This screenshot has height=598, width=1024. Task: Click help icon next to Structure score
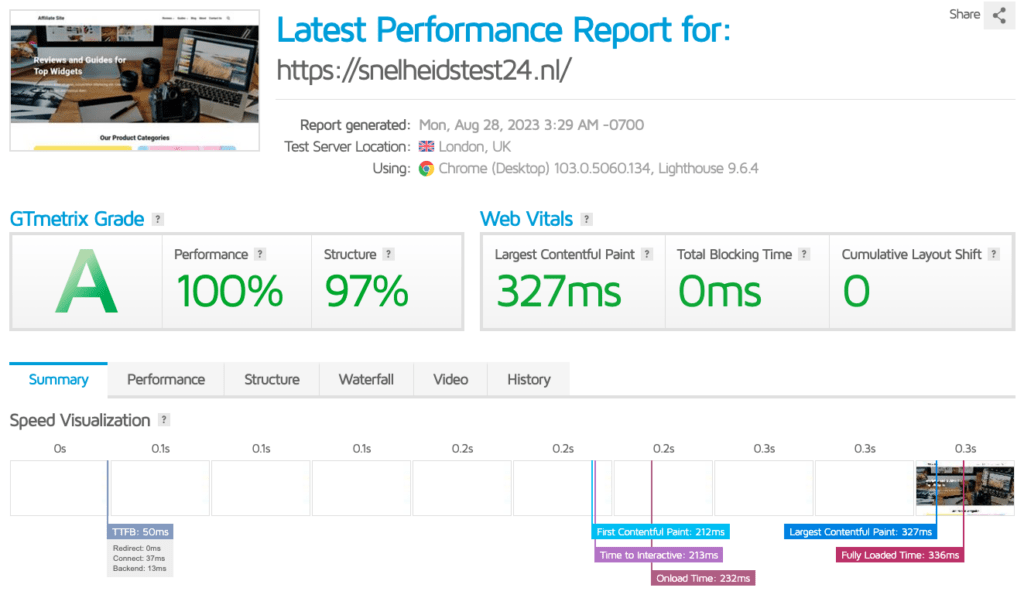[x=389, y=255]
